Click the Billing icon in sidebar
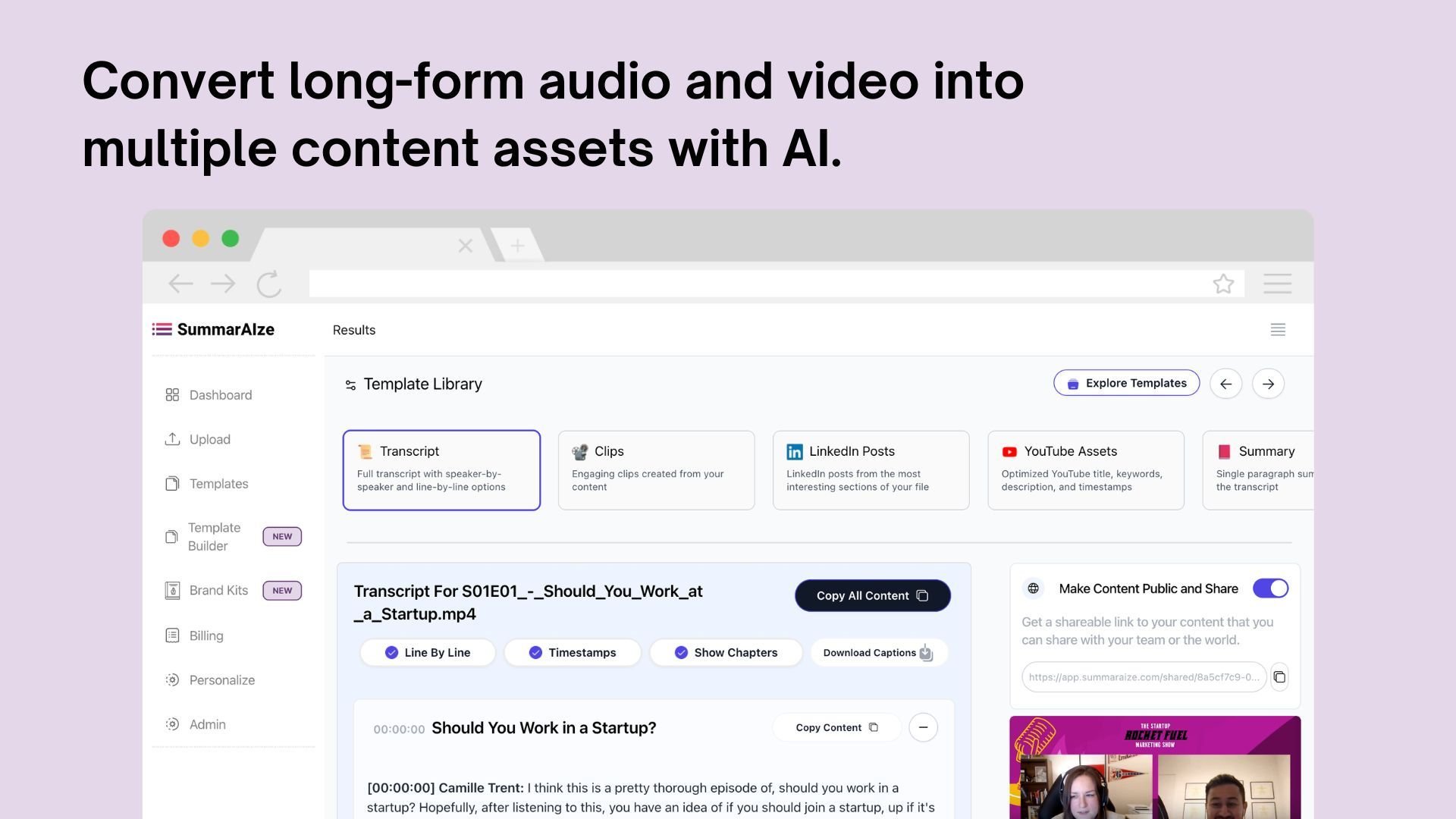1456x819 pixels. click(x=172, y=635)
